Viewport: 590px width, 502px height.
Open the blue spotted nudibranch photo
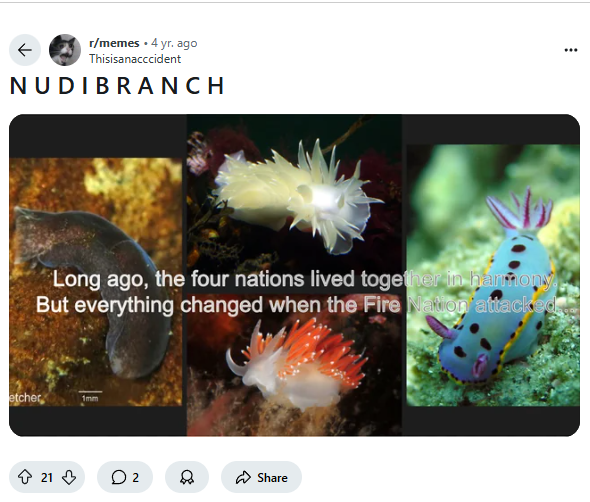[x=493, y=275]
